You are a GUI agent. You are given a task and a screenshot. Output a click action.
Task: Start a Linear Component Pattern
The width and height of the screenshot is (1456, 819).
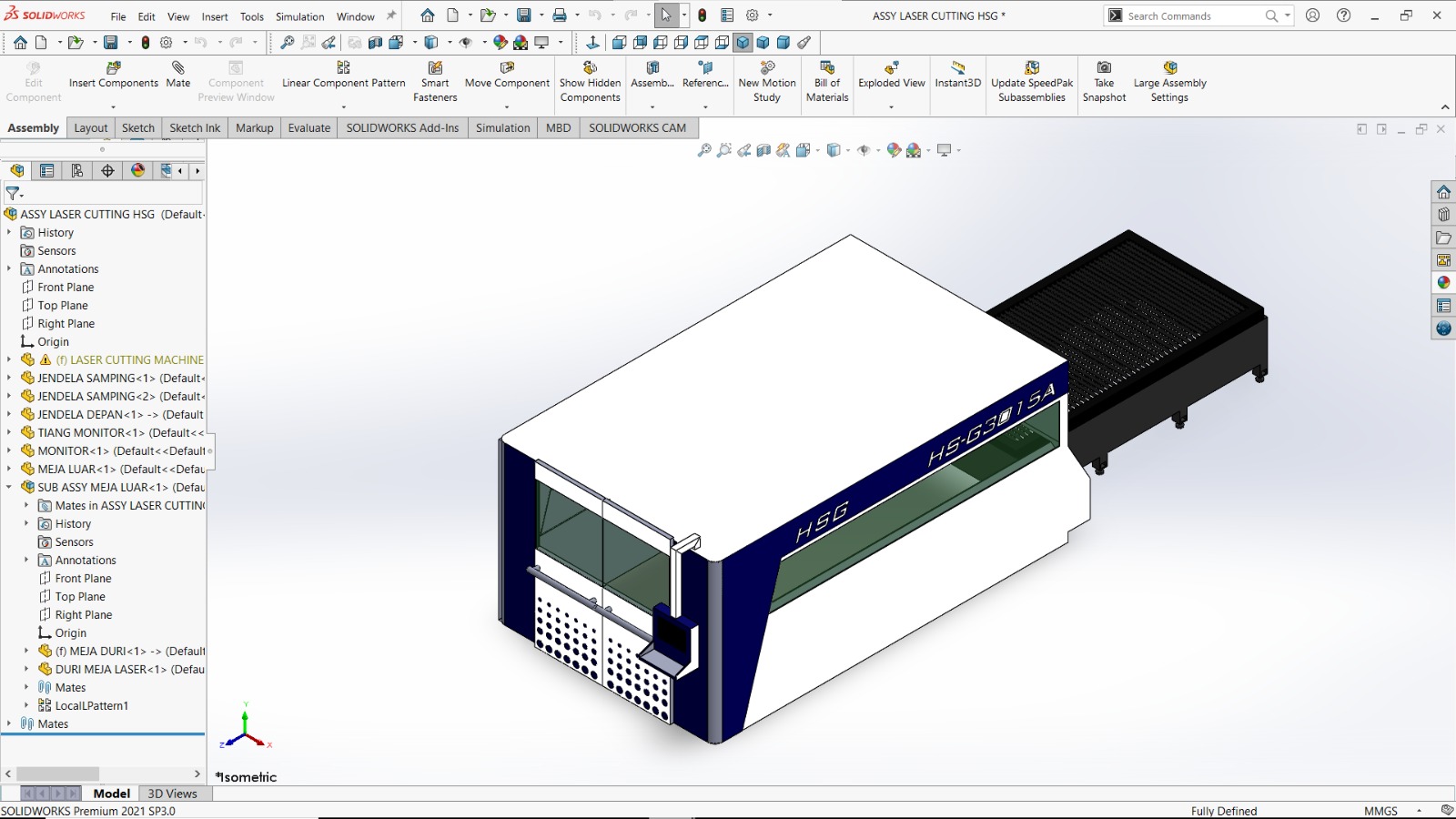[x=343, y=75]
